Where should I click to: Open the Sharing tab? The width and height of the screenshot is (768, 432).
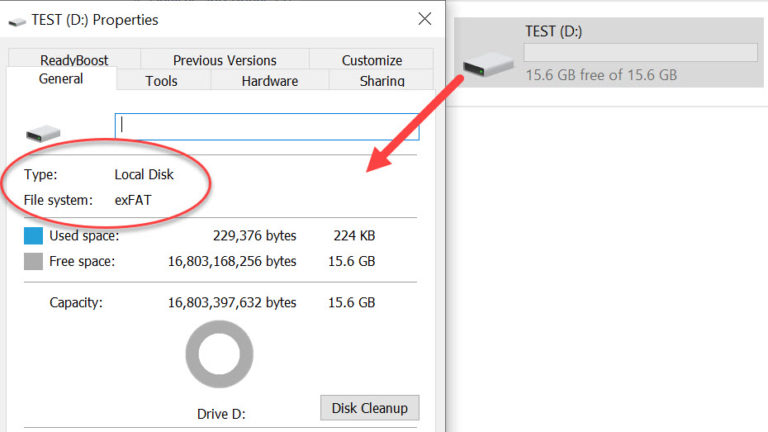point(382,81)
